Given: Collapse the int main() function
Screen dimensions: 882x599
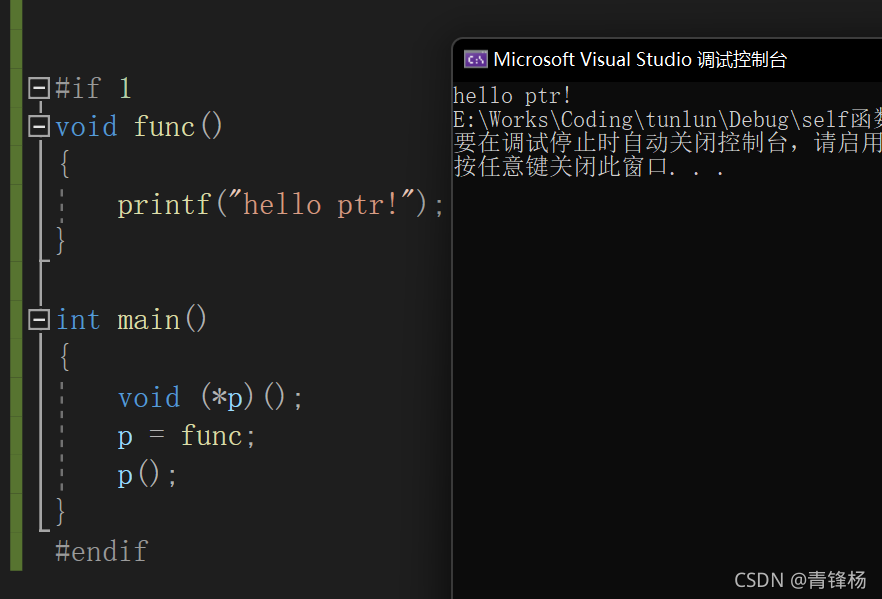Looking at the screenshot, I should 39,319.
